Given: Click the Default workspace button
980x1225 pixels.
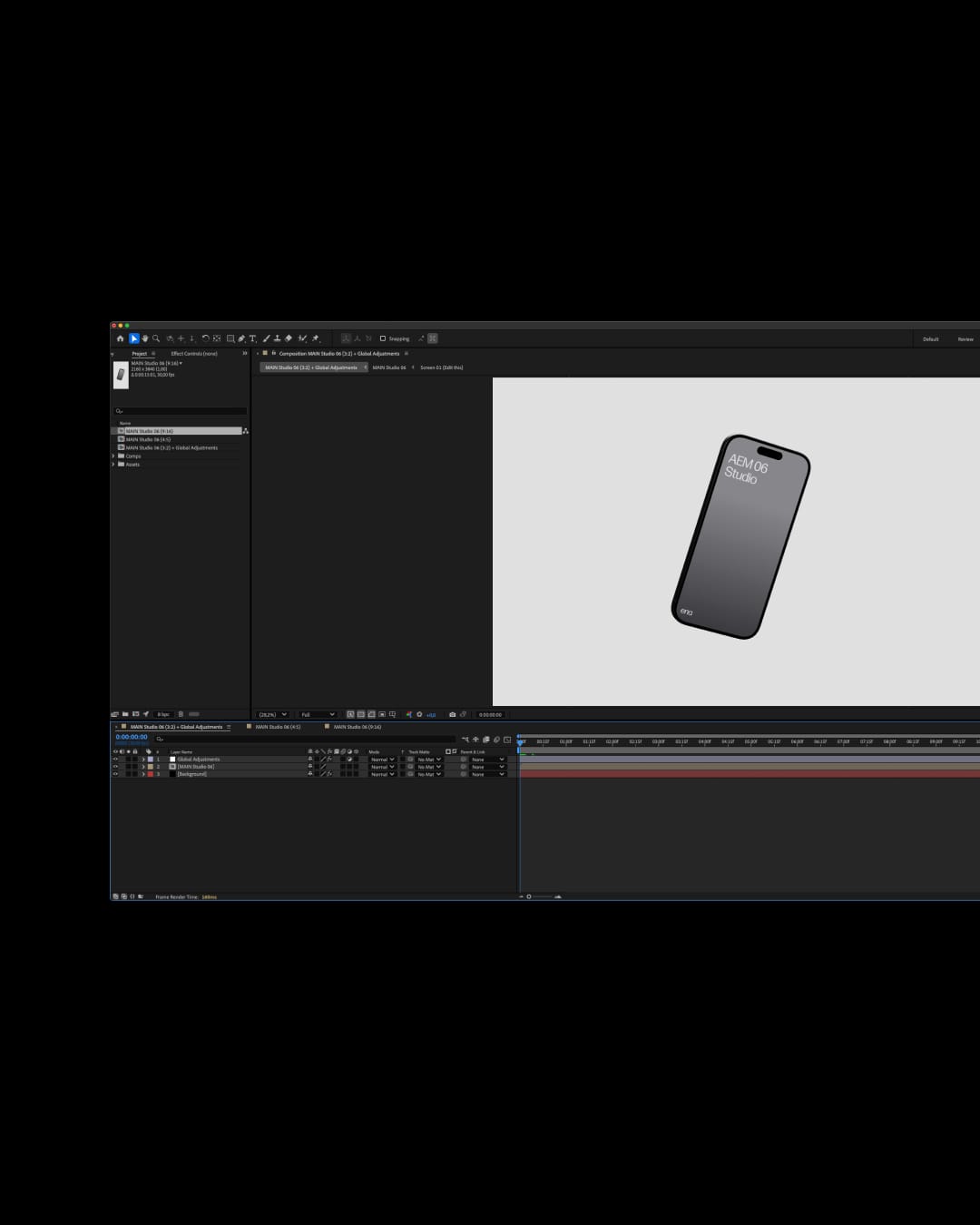Looking at the screenshot, I should coord(931,339).
